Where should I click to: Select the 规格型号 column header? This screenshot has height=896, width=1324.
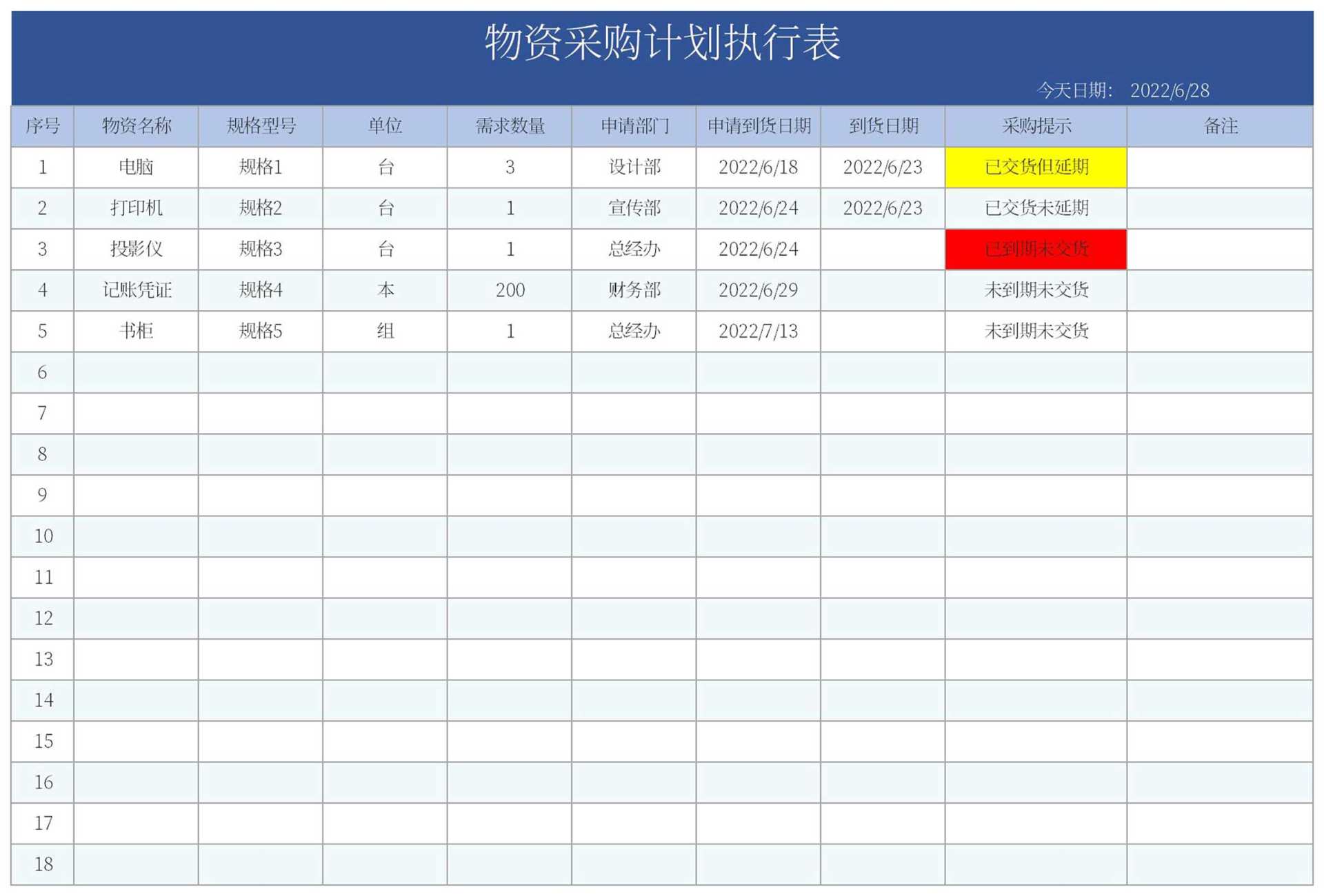tap(261, 126)
